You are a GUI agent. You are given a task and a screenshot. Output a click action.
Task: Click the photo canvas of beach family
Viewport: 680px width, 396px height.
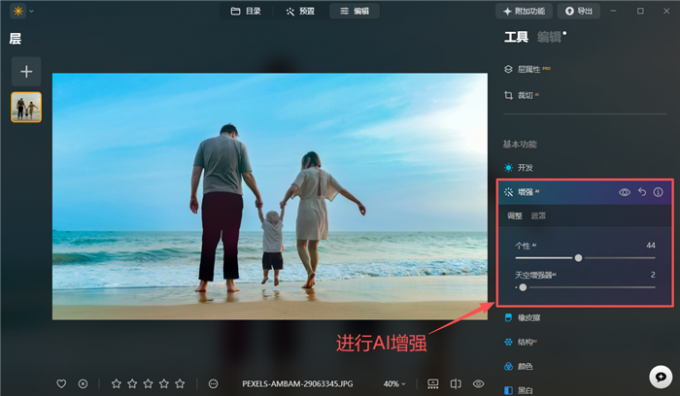pyautogui.click(x=270, y=196)
